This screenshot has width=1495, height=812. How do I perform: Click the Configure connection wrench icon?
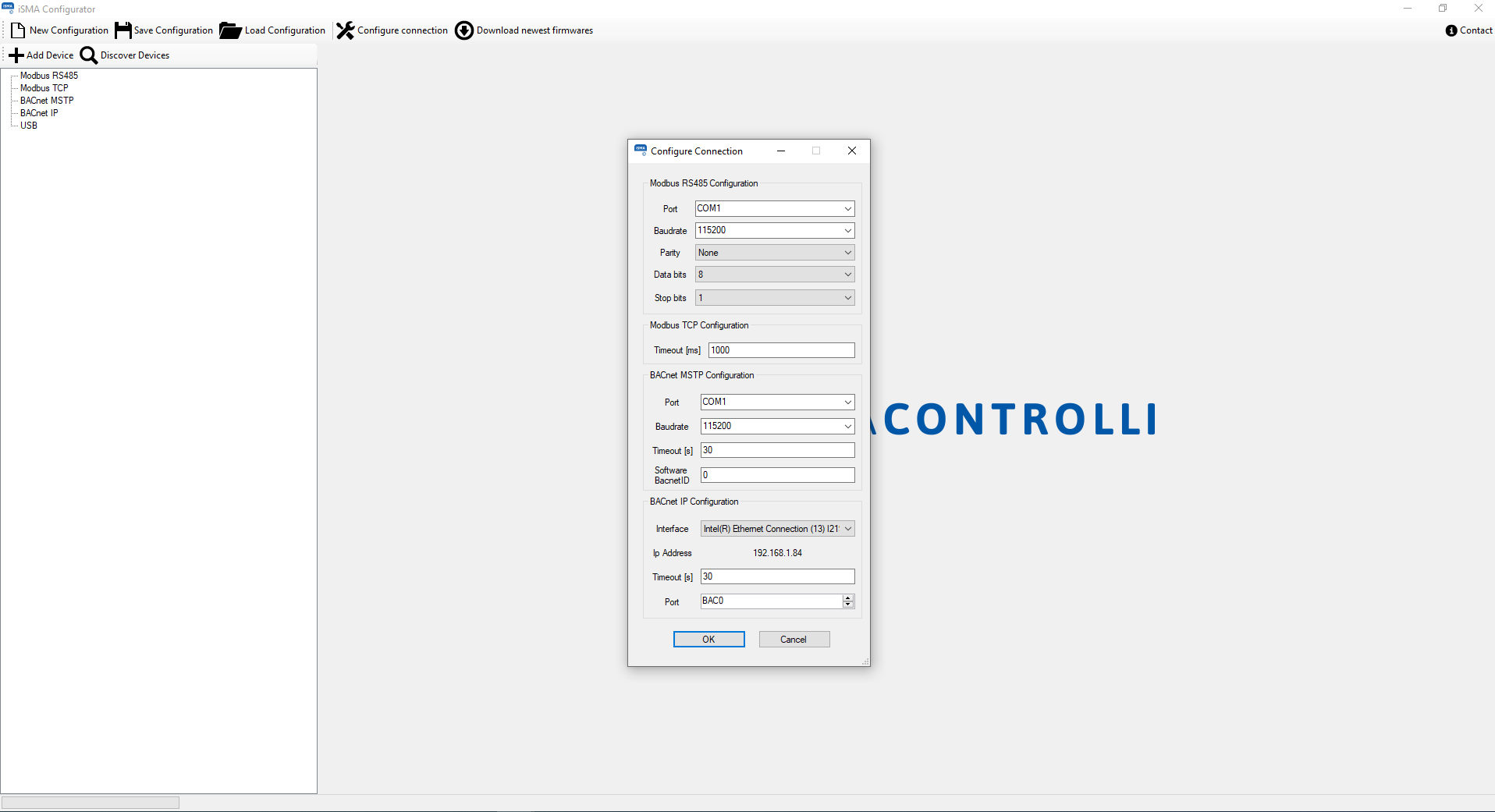tap(345, 30)
